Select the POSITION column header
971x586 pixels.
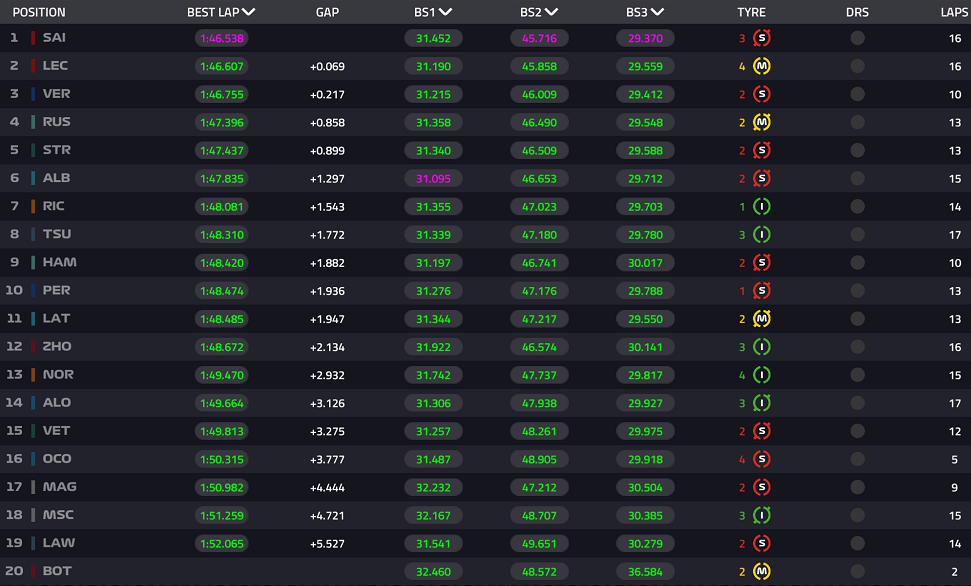point(39,12)
